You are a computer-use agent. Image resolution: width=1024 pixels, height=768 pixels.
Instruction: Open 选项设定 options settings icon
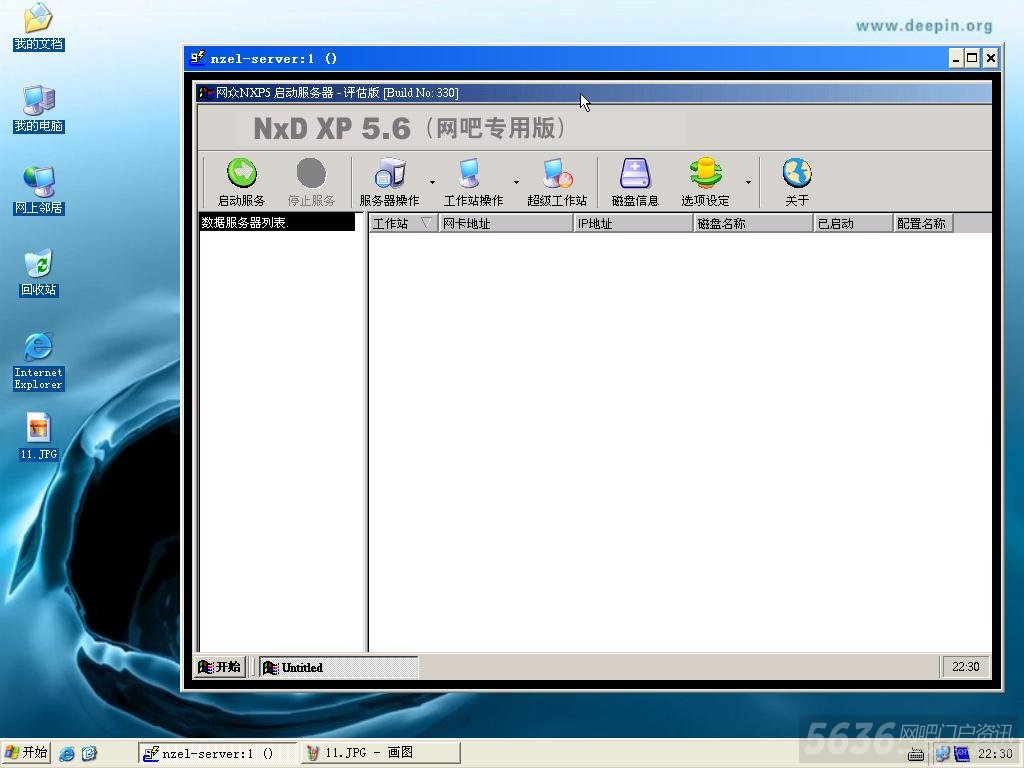pos(705,173)
